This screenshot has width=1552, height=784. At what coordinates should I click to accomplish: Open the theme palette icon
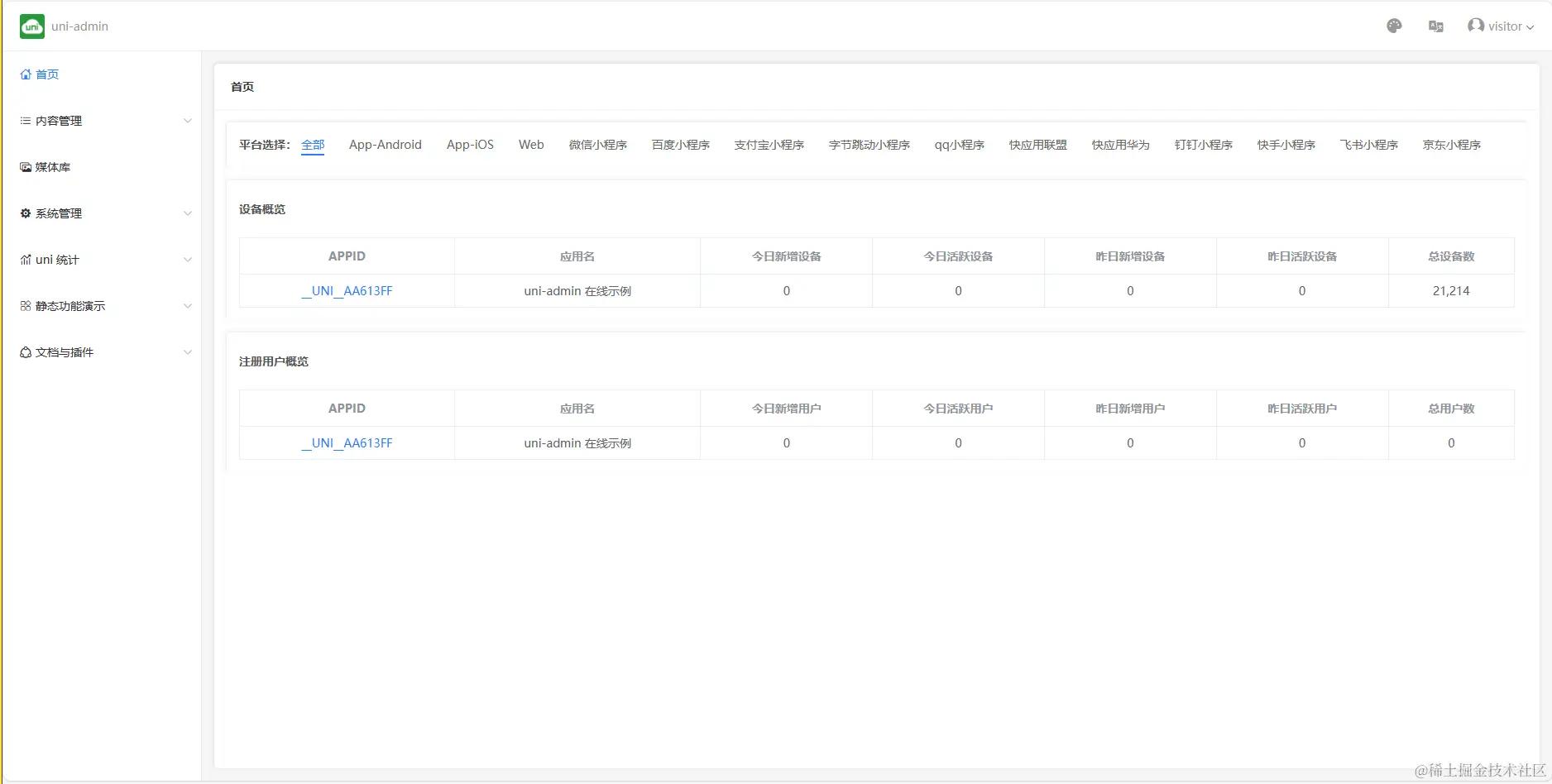coord(1394,26)
